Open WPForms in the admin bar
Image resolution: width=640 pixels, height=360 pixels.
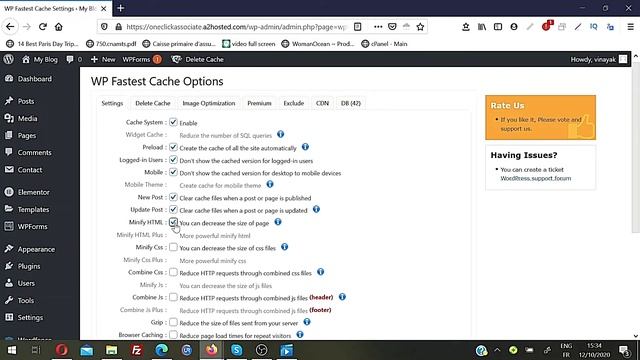(x=142, y=60)
